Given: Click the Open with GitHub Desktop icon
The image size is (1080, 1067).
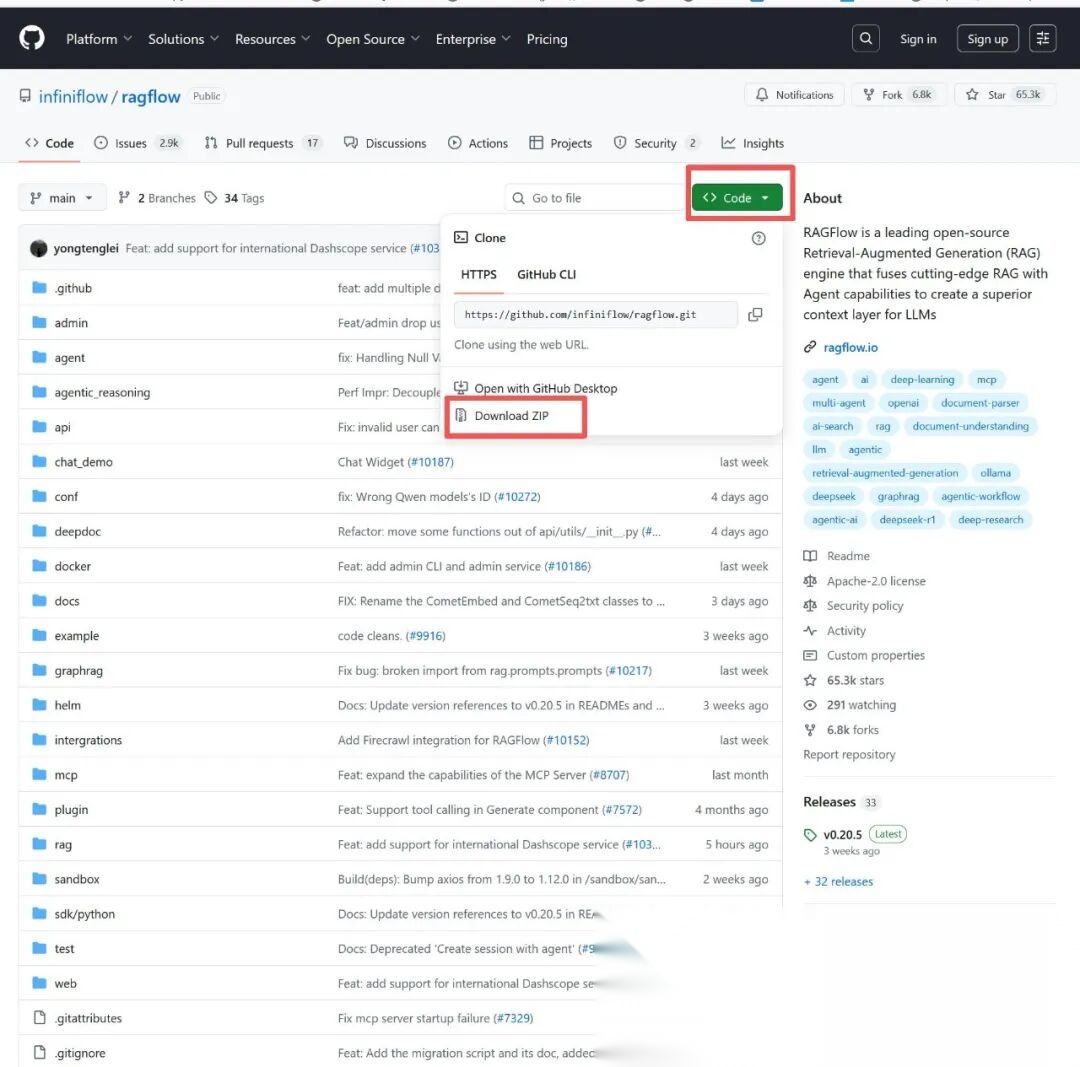Looking at the screenshot, I should (461, 388).
